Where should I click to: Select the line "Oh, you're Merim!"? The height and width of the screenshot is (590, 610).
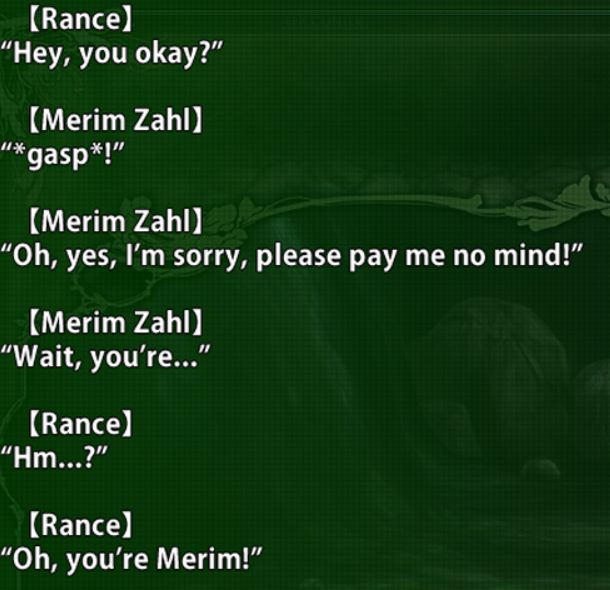tap(131, 560)
